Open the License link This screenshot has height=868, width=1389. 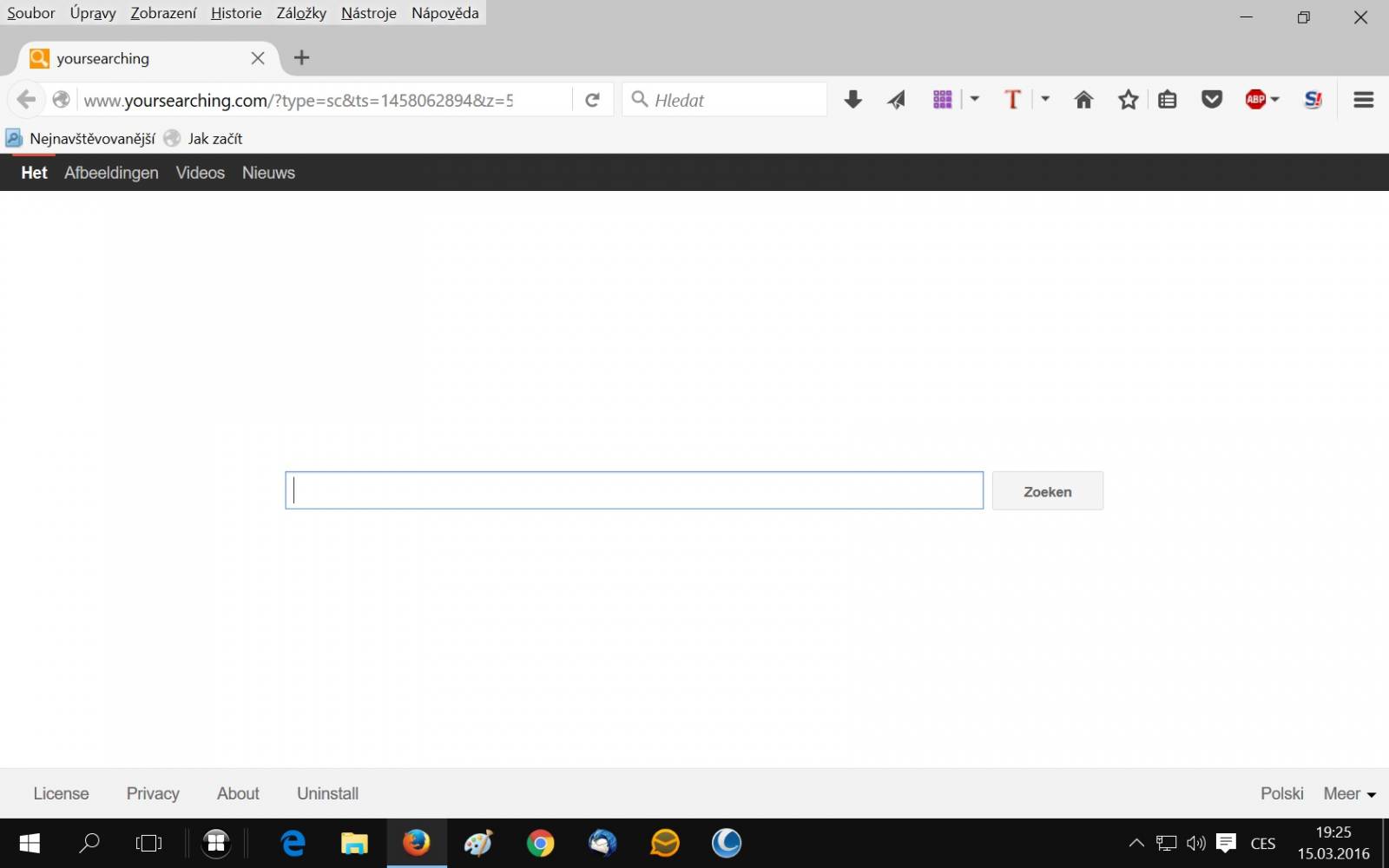click(61, 793)
